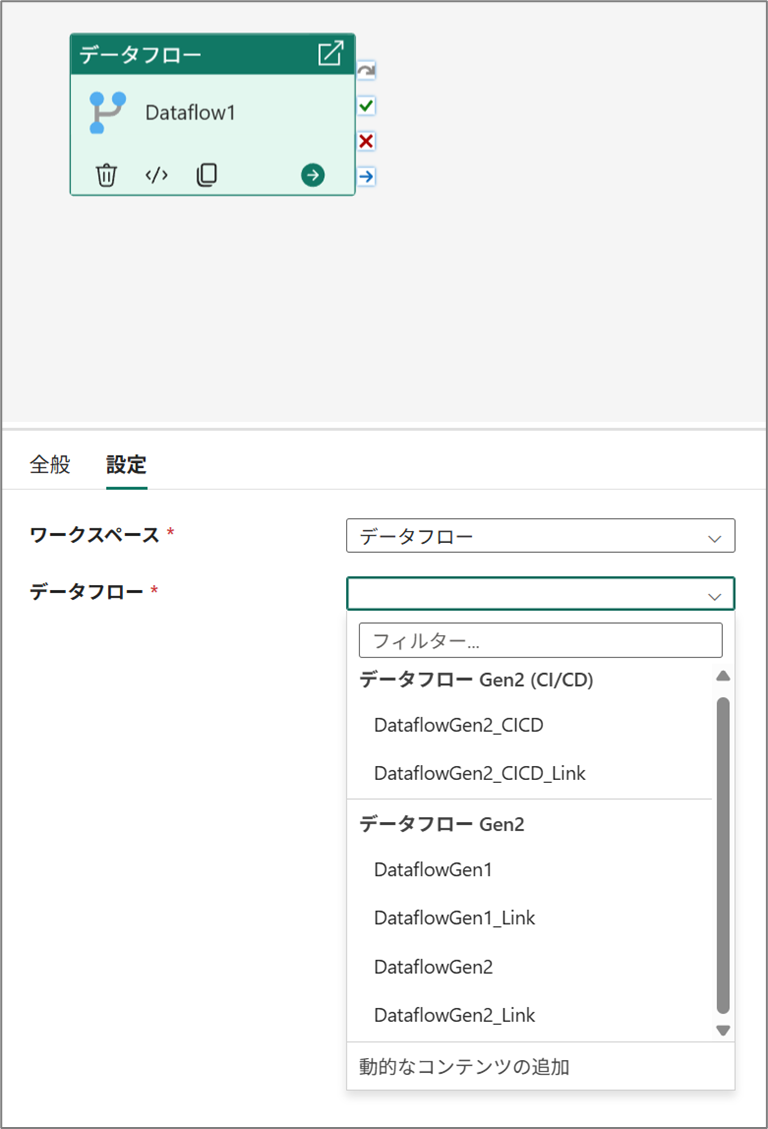Collapse the データフロー dropdown chevron
The height and width of the screenshot is (1129, 768).
click(715, 596)
